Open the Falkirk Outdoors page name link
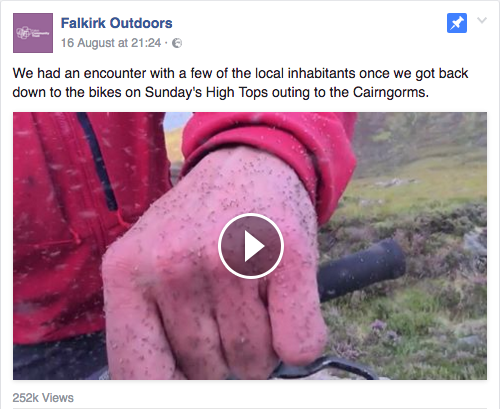 tap(116, 23)
